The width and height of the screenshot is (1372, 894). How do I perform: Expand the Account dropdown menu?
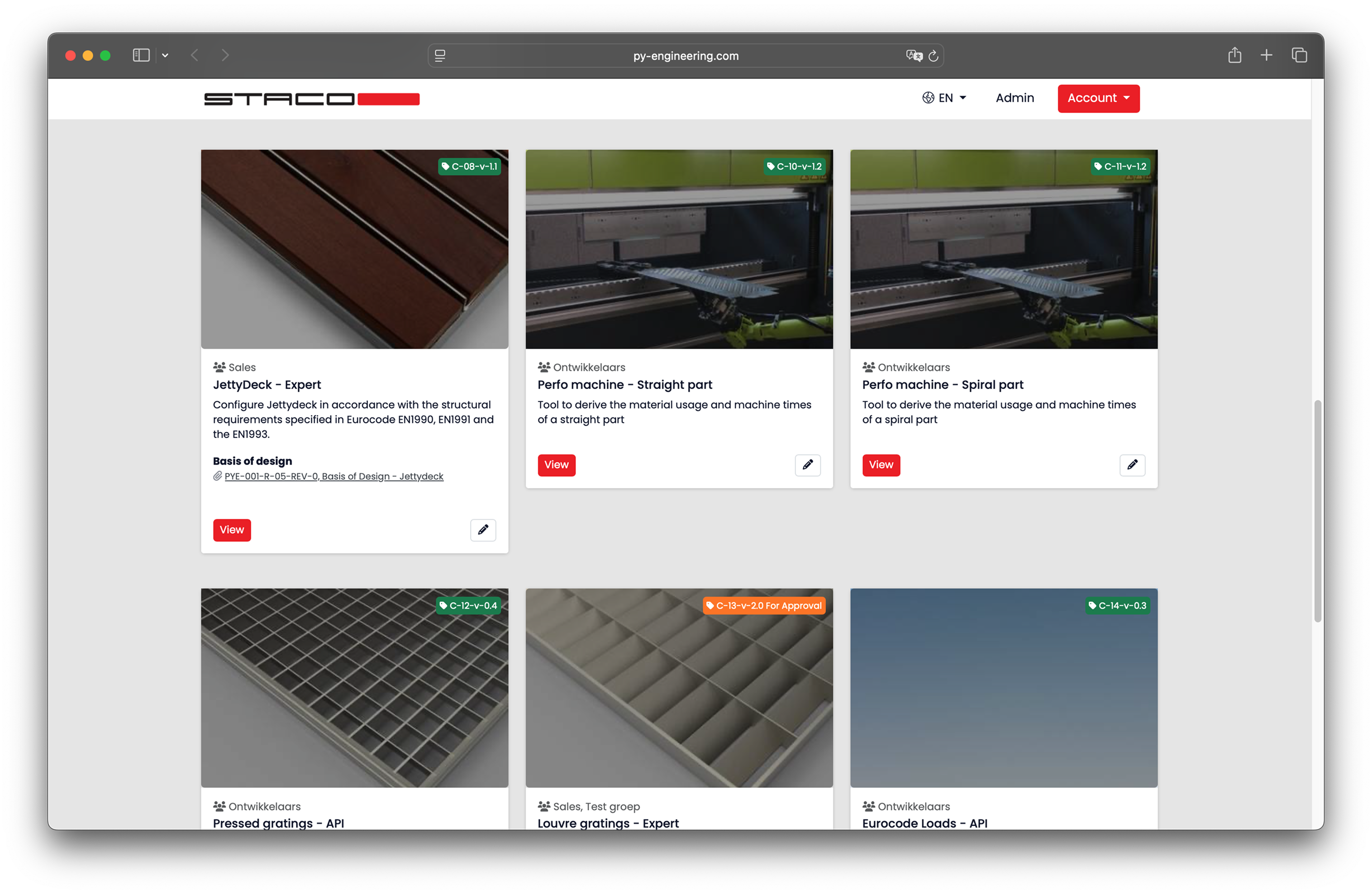pyautogui.click(x=1098, y=99)
